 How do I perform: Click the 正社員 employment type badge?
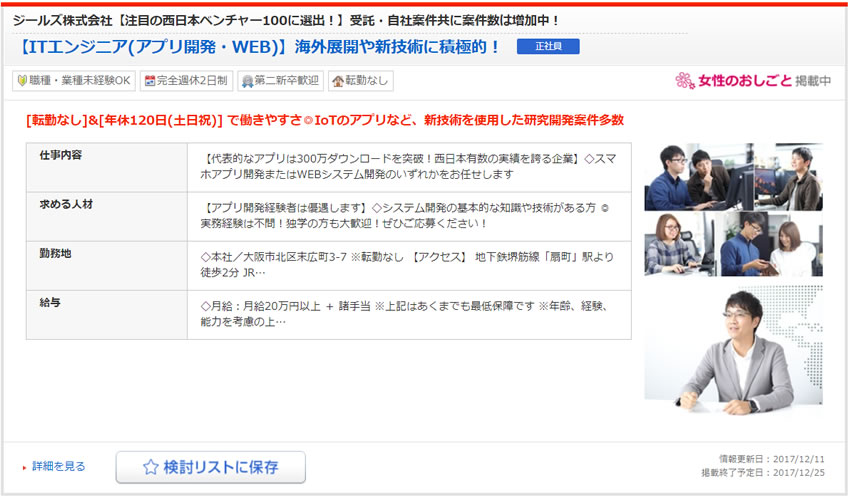pyautogui.click(x=548, y=47)
